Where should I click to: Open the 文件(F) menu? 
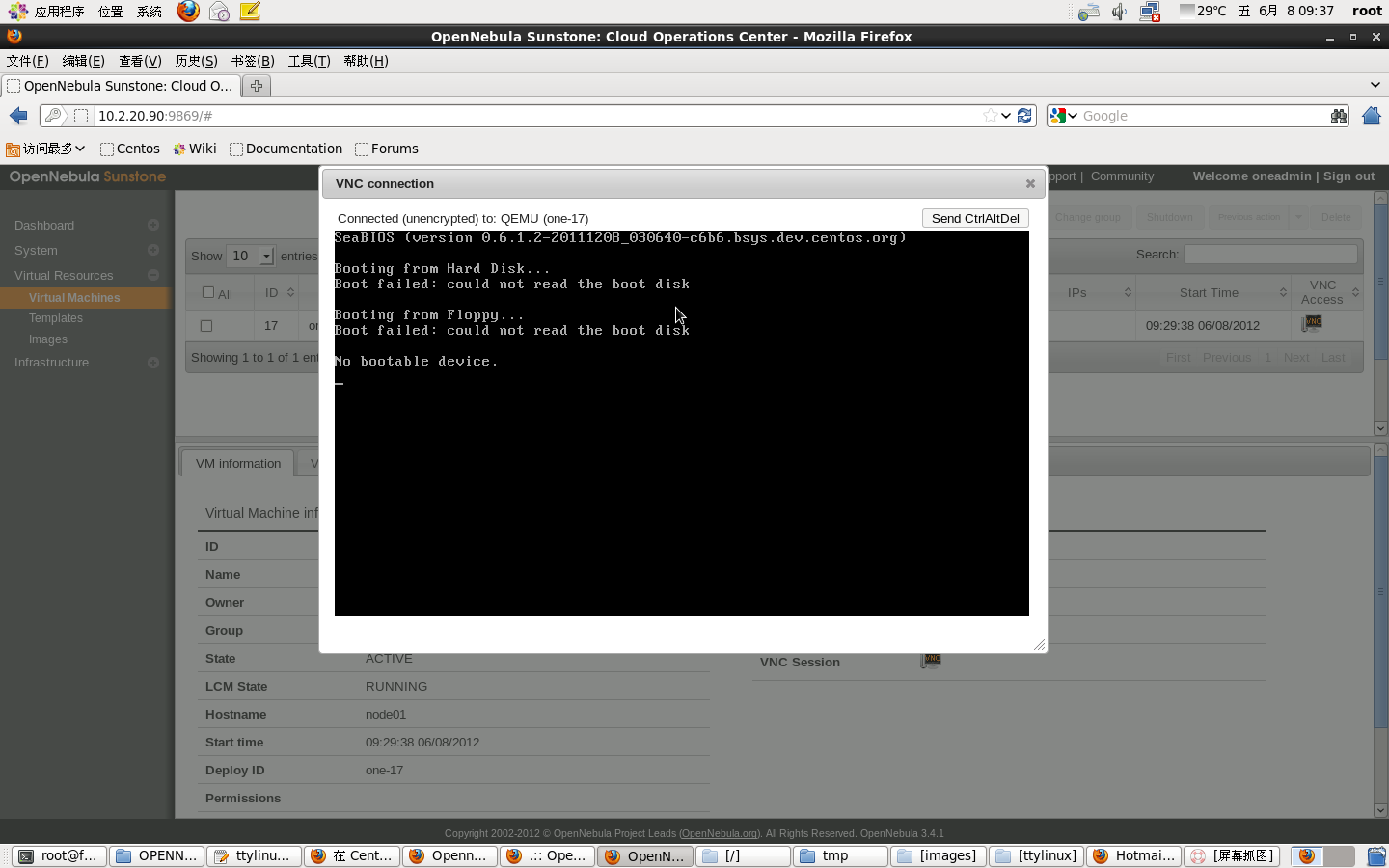[27, 61]
